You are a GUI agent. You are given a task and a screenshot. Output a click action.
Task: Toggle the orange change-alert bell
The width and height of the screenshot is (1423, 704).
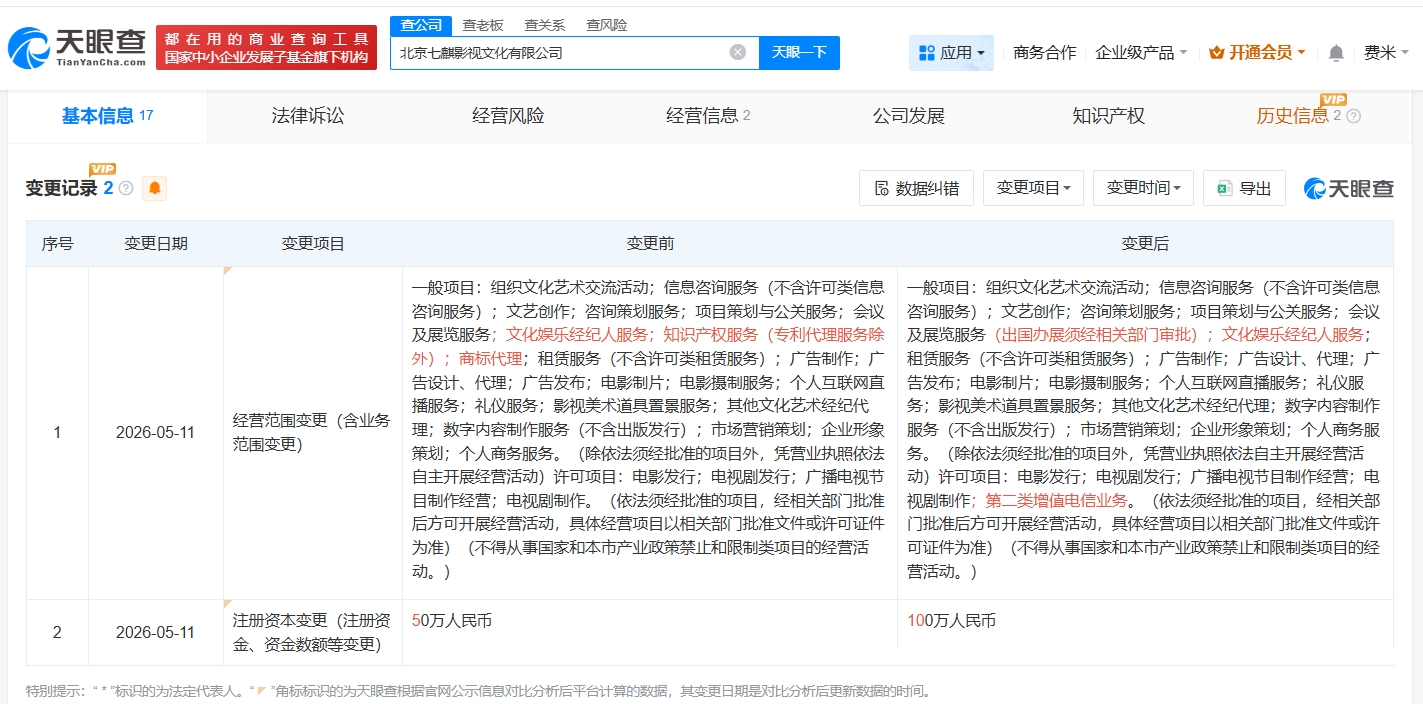155,187
